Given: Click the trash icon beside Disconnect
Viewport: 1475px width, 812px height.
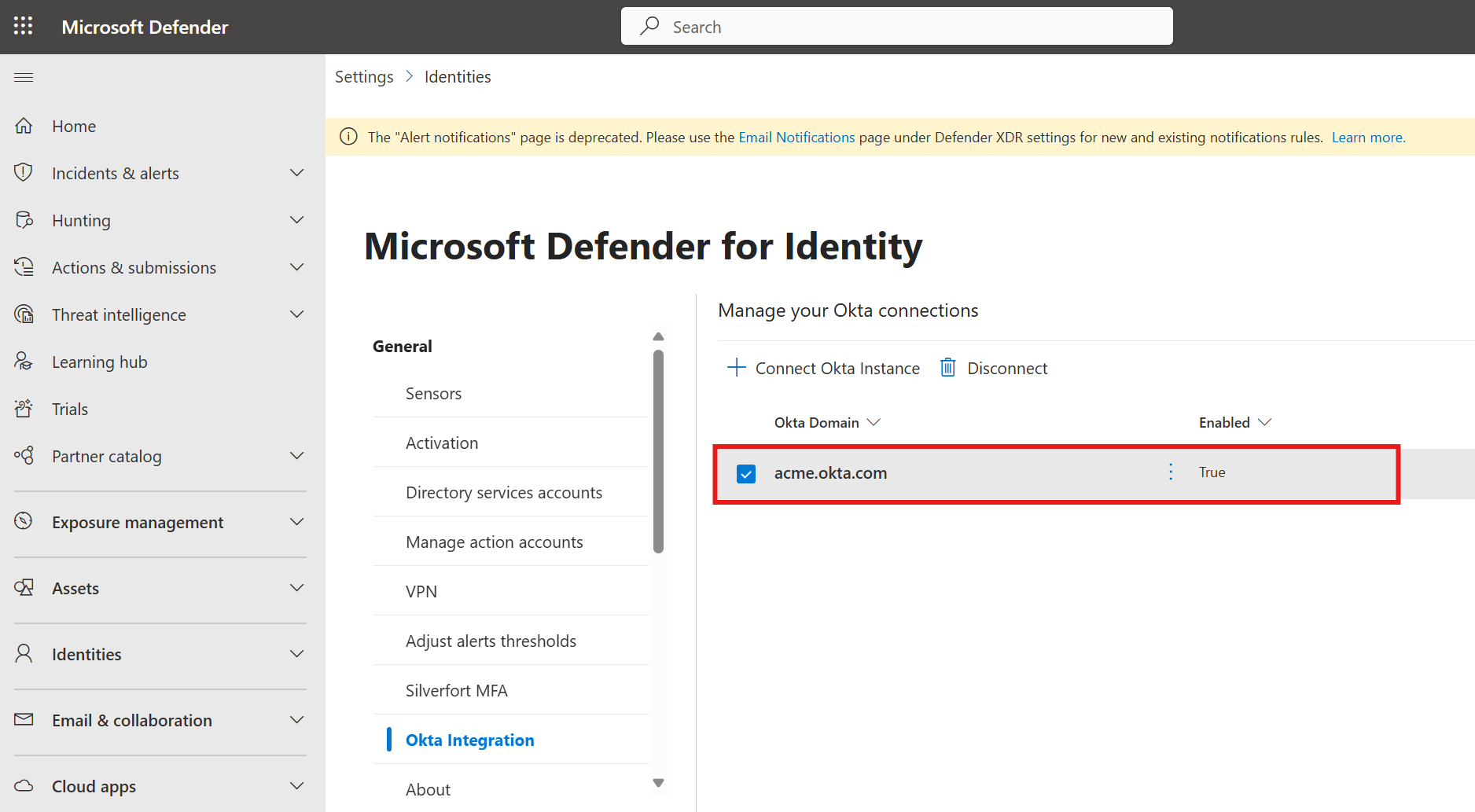Looking at the screenshot, I should point(948,367).
